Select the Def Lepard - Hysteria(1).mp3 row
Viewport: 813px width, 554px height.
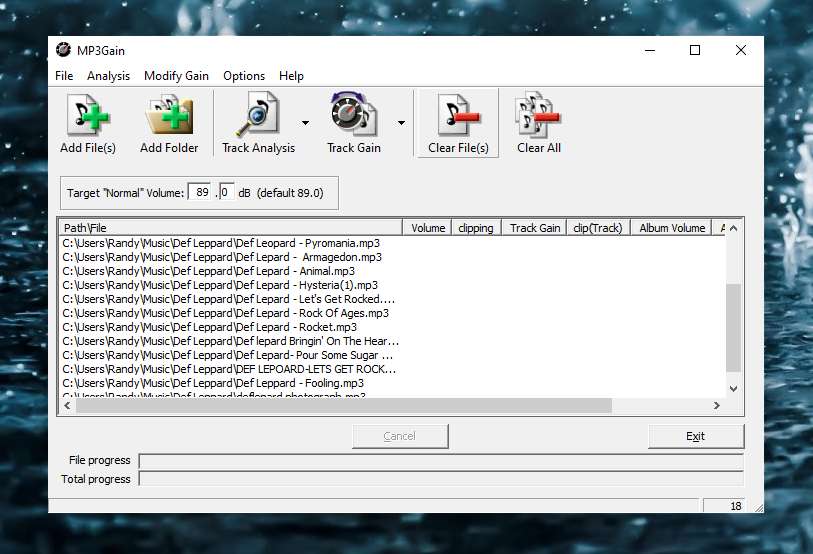pyautogui.click(x=220, y=285)
